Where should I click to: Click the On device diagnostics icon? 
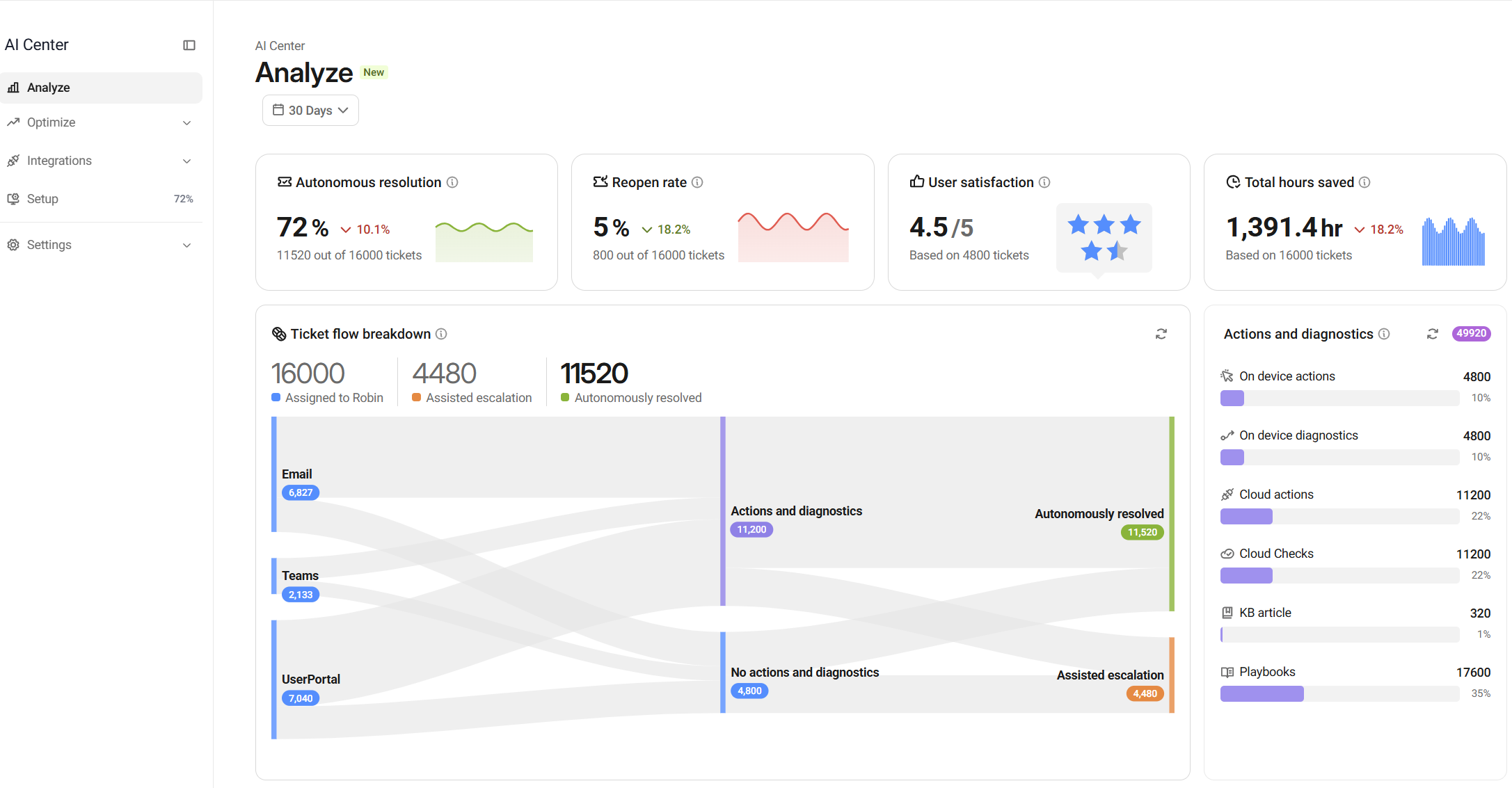click(1227, 435)
